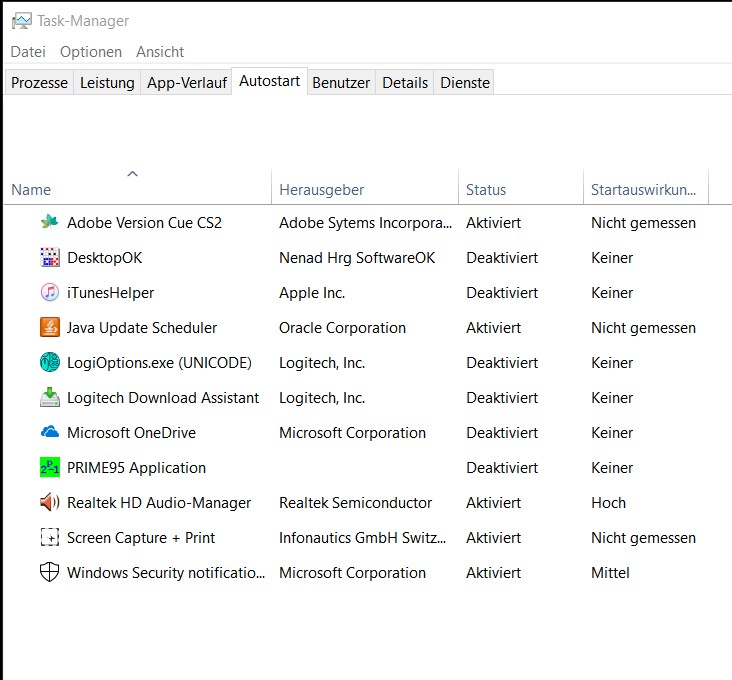Open the Datei menu

point(28,51)
